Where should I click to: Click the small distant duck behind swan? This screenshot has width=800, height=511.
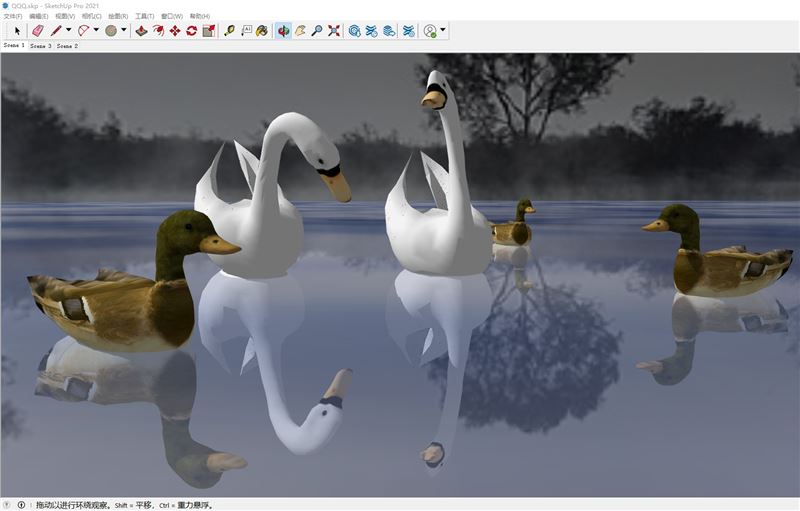515,224
